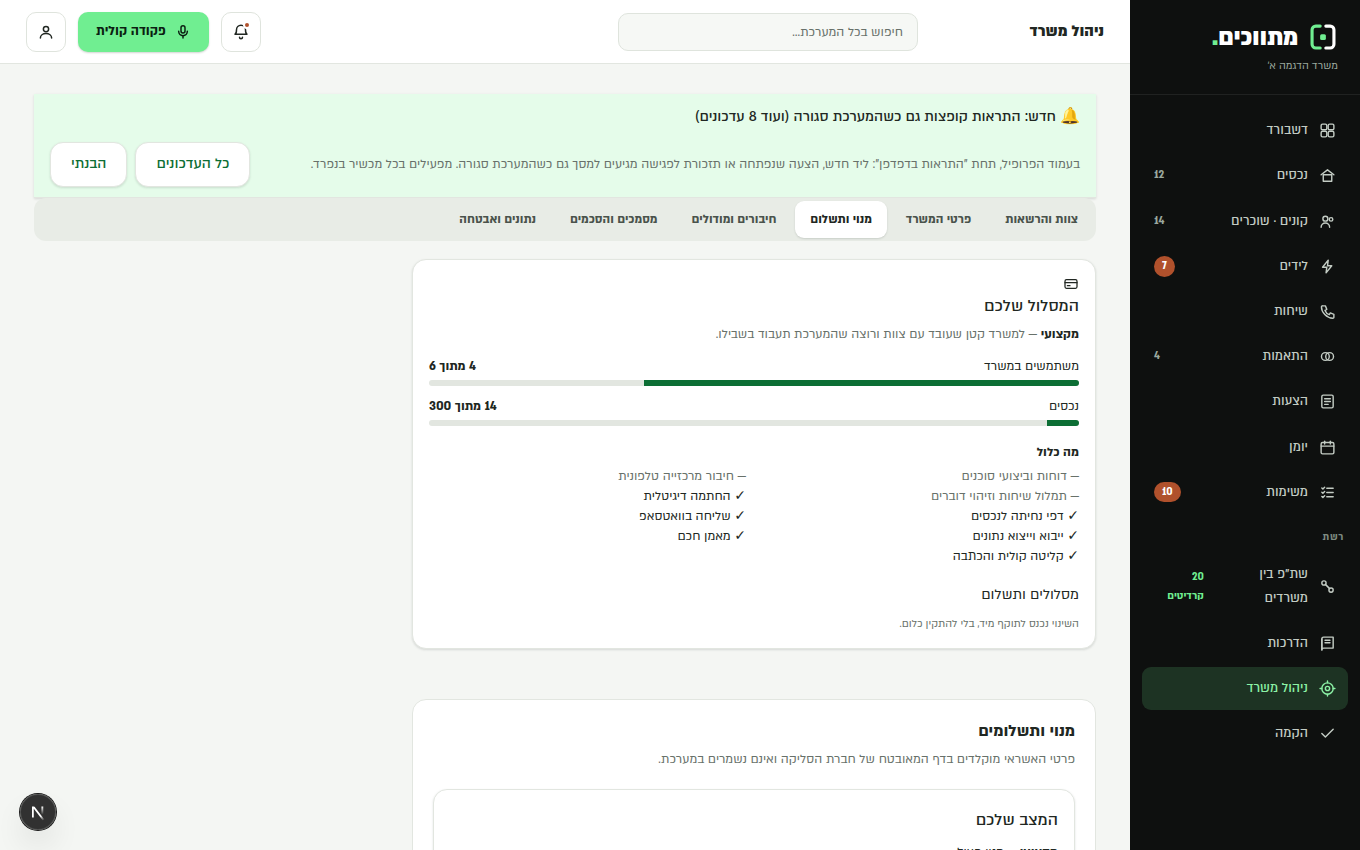The width and height of the screenshot is (1360, 850).
Task: Click the 'החתמה דיגיטלית' feature line
Action: pyautogui.click(x=694, y=496)
